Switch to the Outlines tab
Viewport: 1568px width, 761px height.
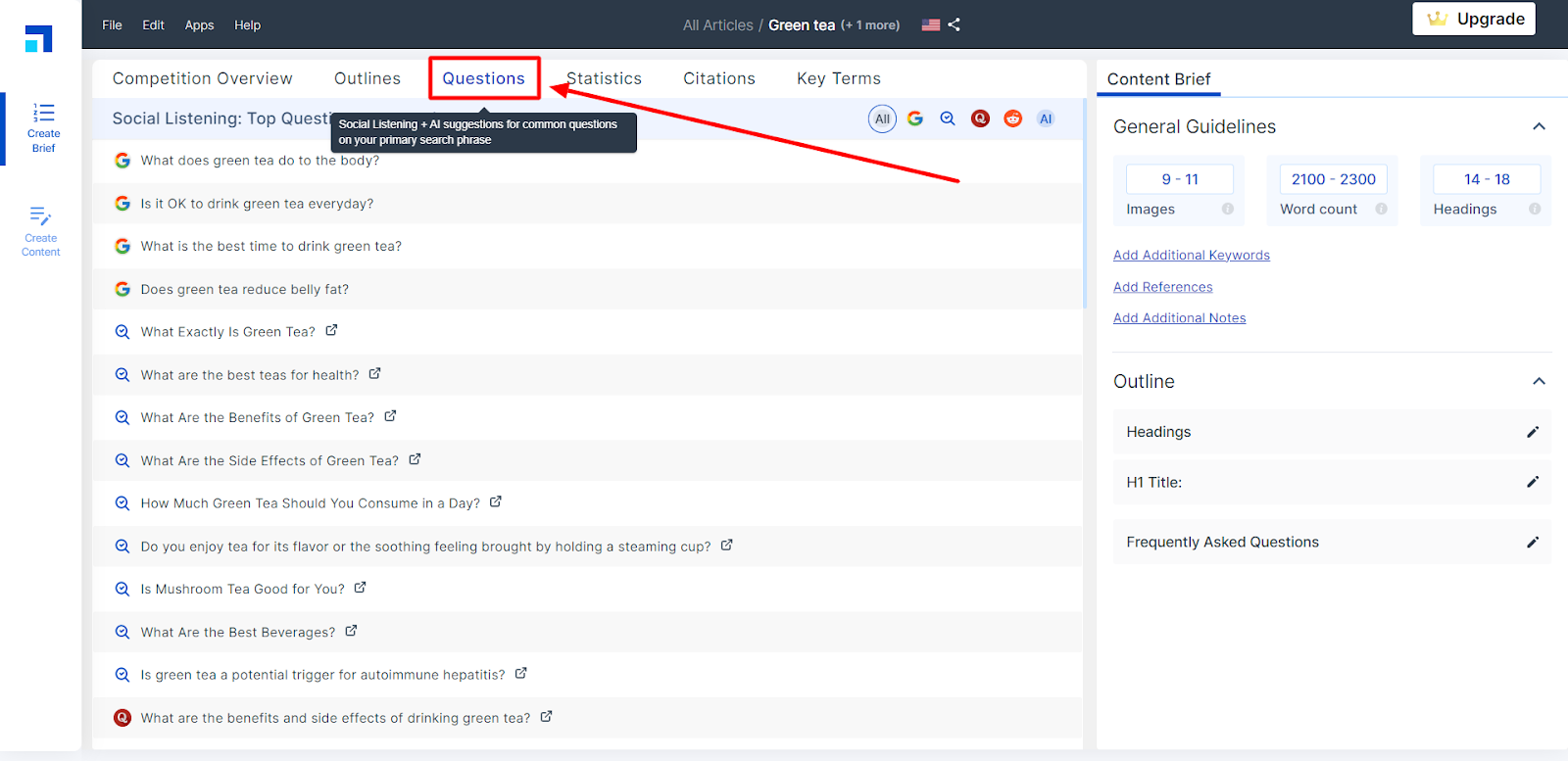point(367,78)
